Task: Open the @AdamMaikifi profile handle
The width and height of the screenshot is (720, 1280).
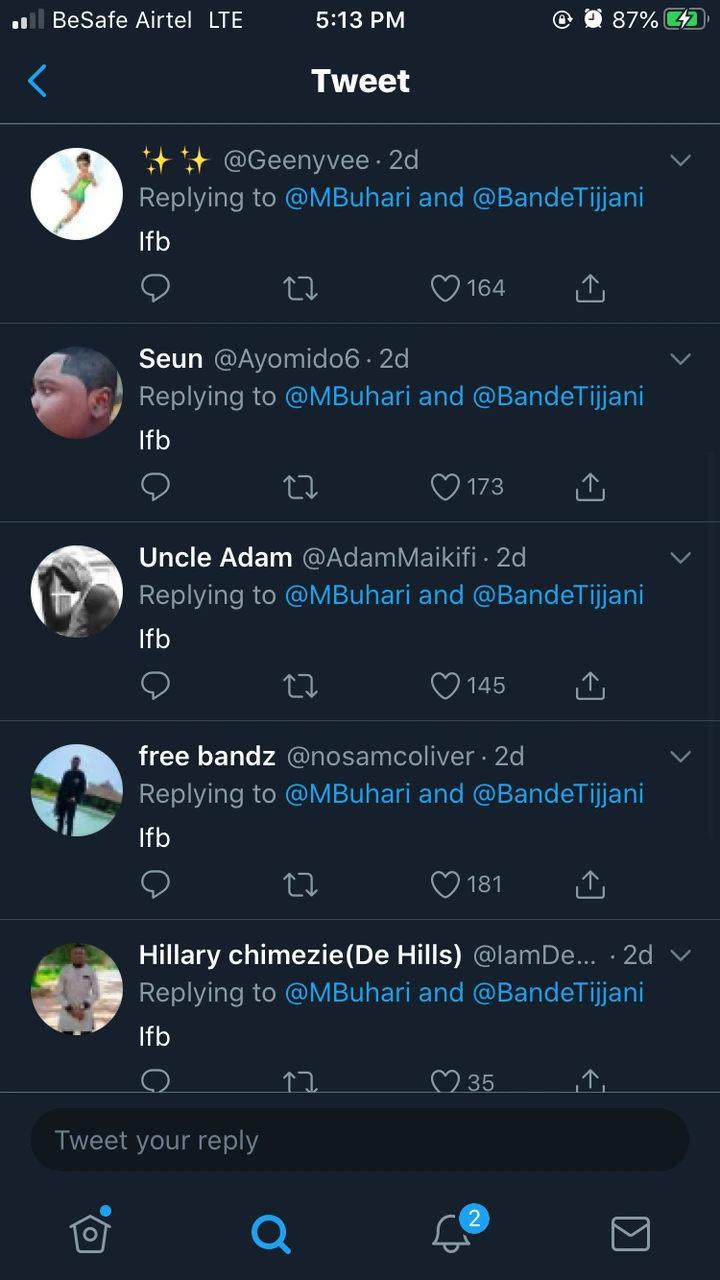Action: (389, 558)
